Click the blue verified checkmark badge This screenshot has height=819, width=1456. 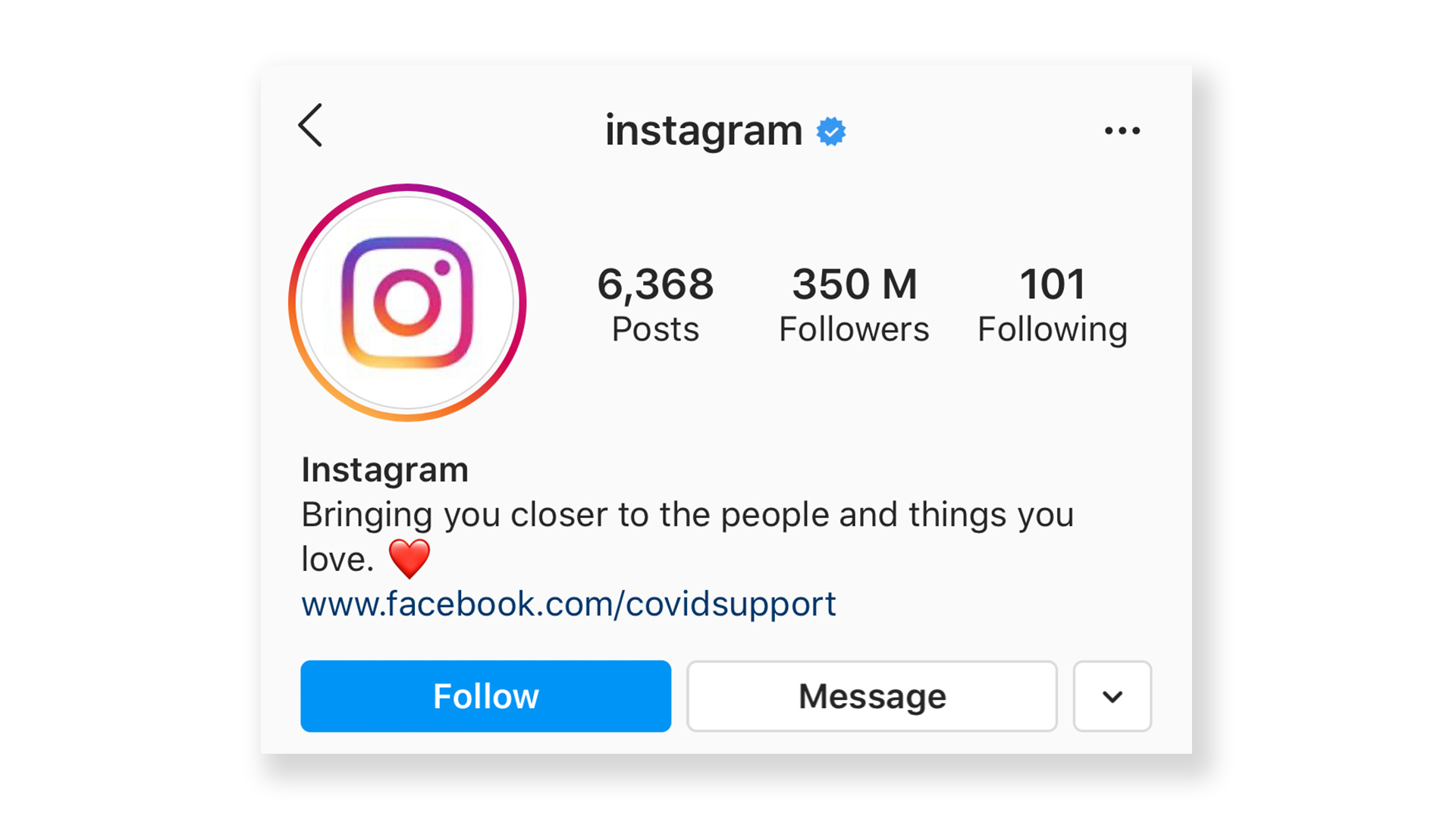(832, 131)
